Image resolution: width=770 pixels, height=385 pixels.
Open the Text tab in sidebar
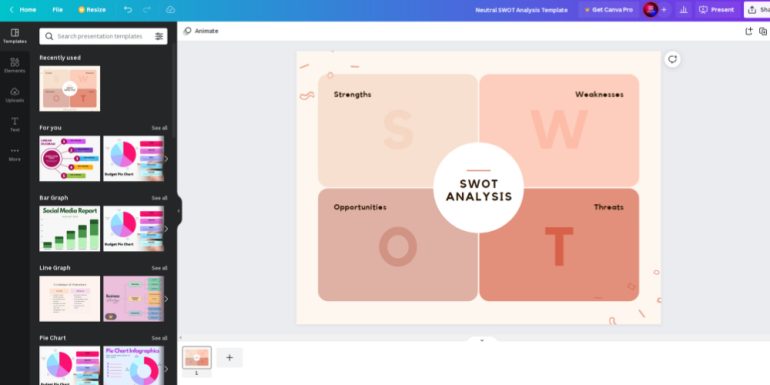coord(15,124)
